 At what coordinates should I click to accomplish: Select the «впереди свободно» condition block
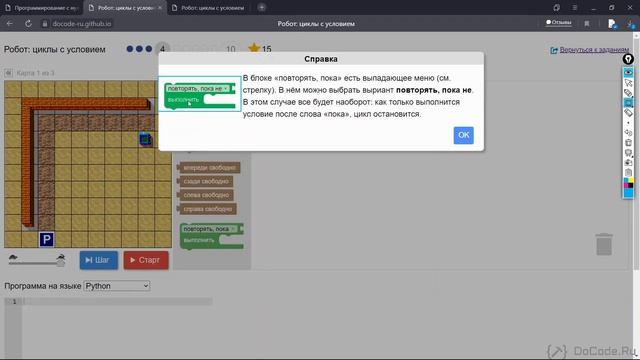click(209, 168)
